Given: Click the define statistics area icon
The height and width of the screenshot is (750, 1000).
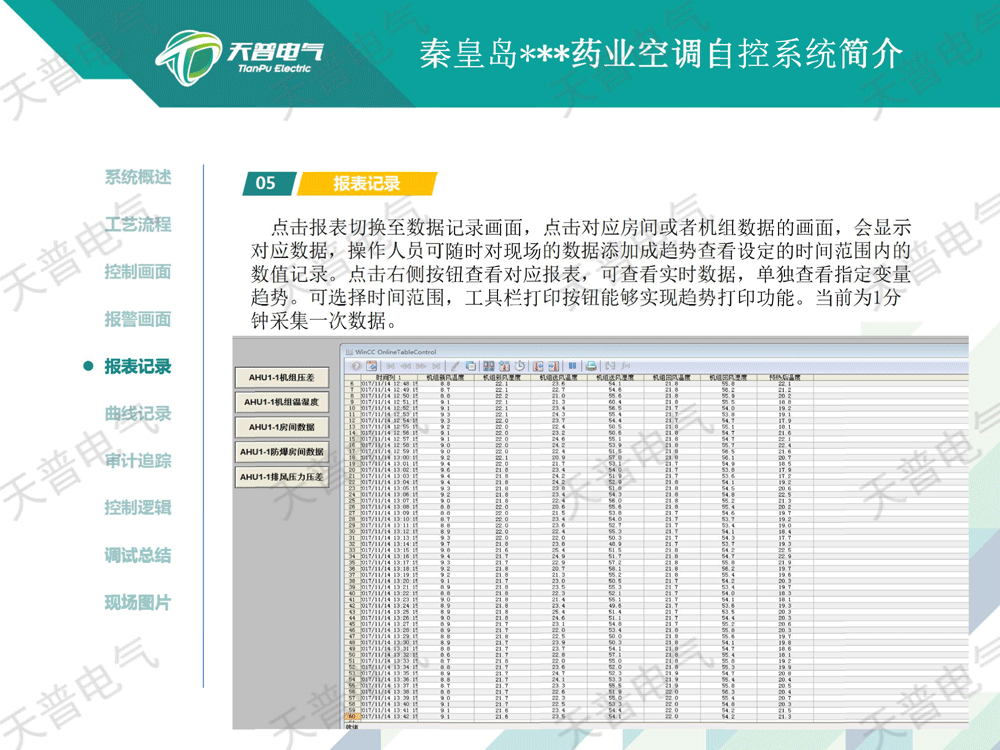Looking at the screenshot, I should (610, 366).
